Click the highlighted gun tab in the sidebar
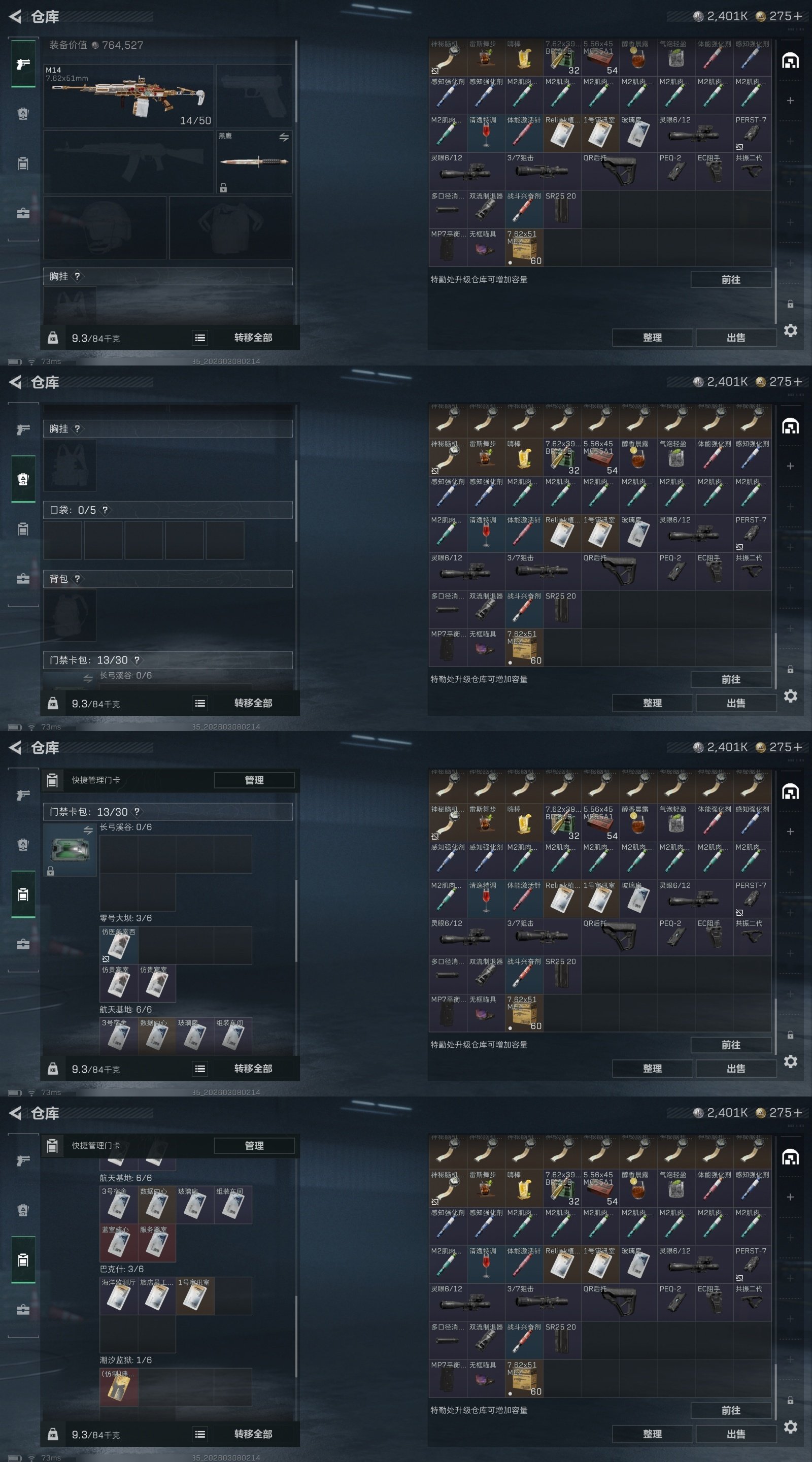812x1462 pixels. point(23,63)
